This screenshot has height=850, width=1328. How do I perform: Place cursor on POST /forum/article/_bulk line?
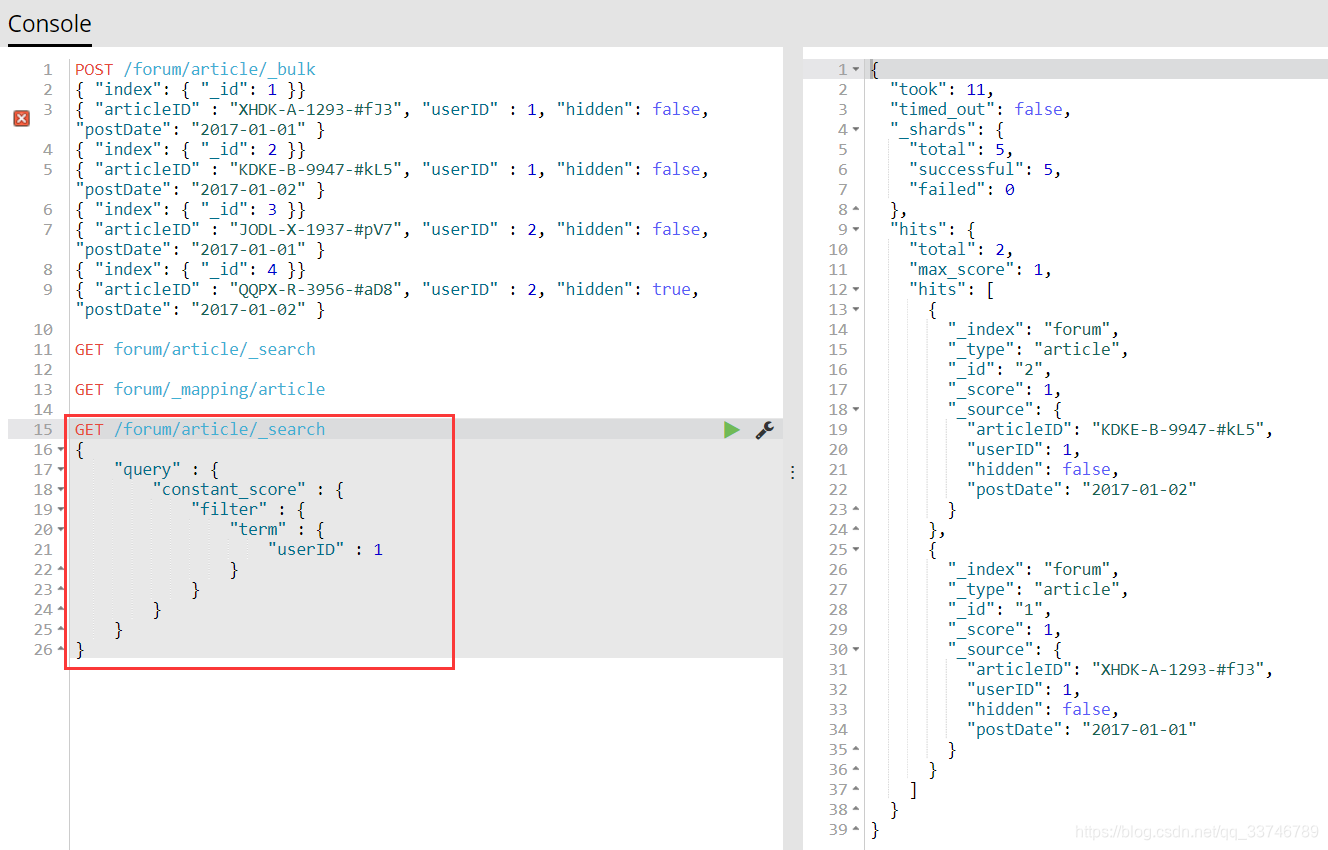click(x=195, y=69)
